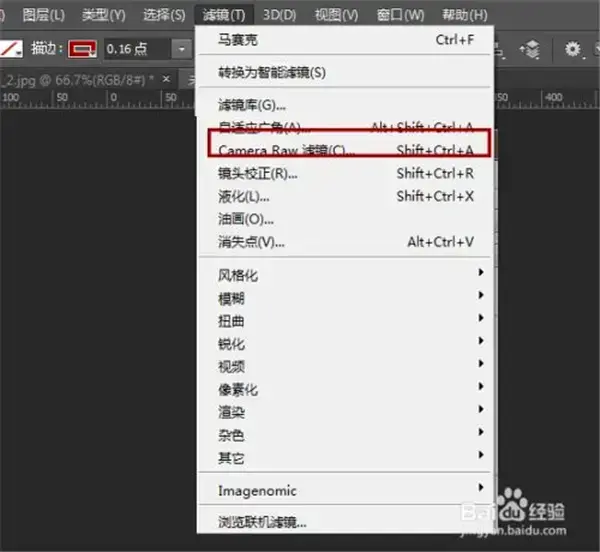This screenshot has height=552, width=600.
Task: Open 滤镜库(G)... filter gallery
Action: point(345,105)
